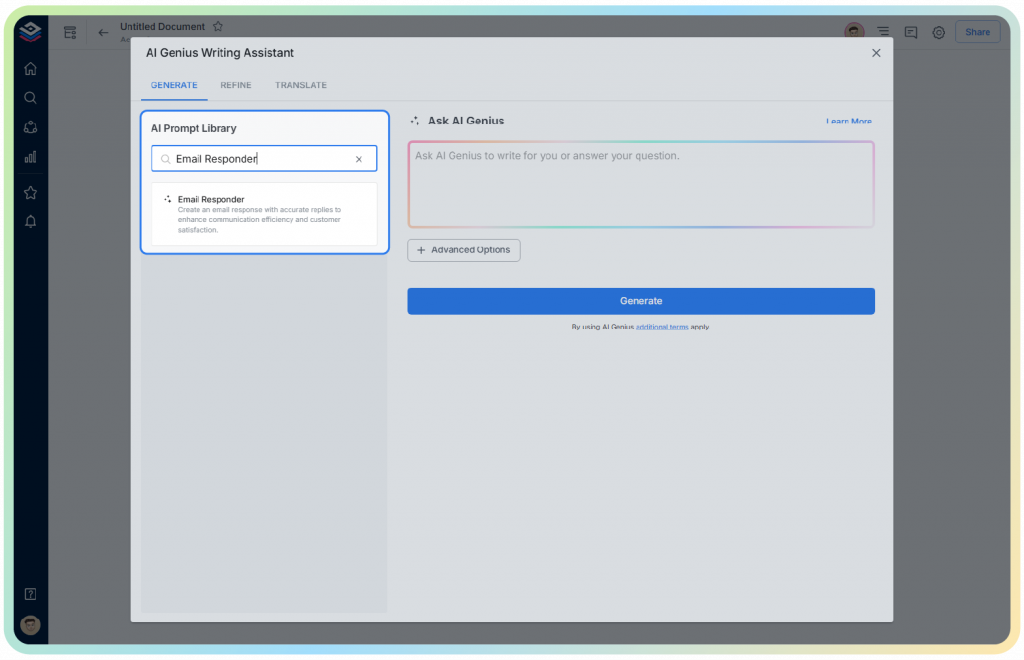Open the Learn More link
1024x660 pixels.
(x=848, y=121)
